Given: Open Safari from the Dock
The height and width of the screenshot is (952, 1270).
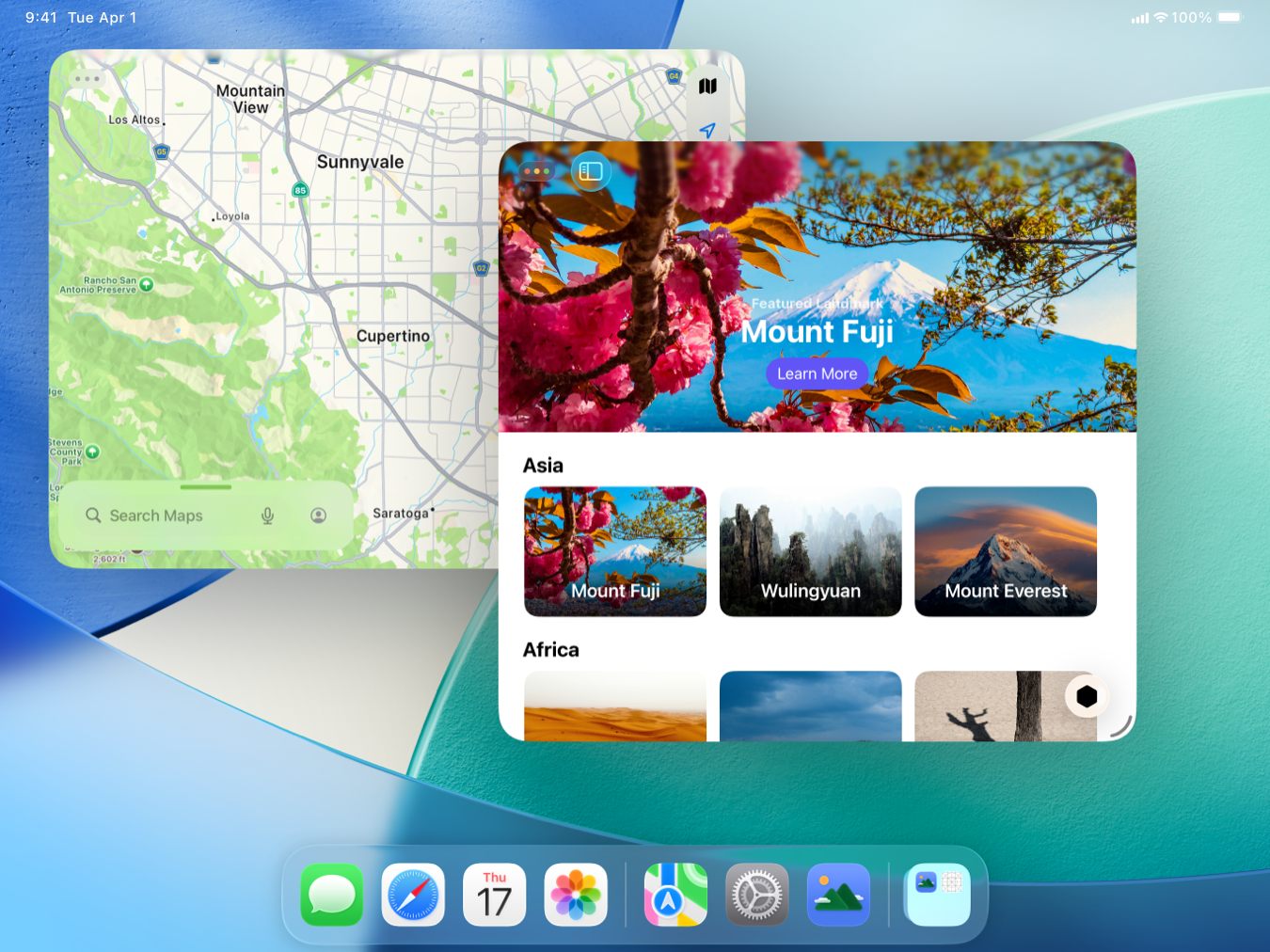Looking at the screenshot, I should coord(412,895).
